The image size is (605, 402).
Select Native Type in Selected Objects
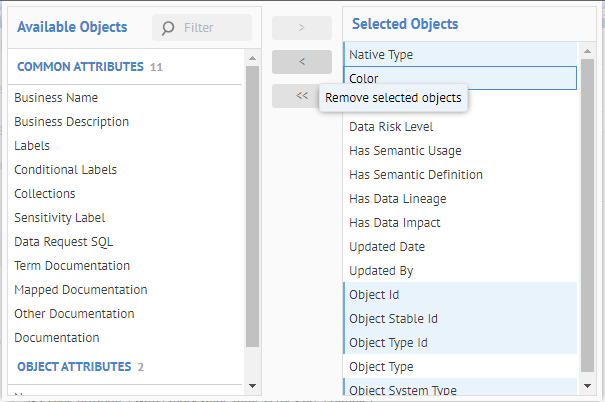460,54
